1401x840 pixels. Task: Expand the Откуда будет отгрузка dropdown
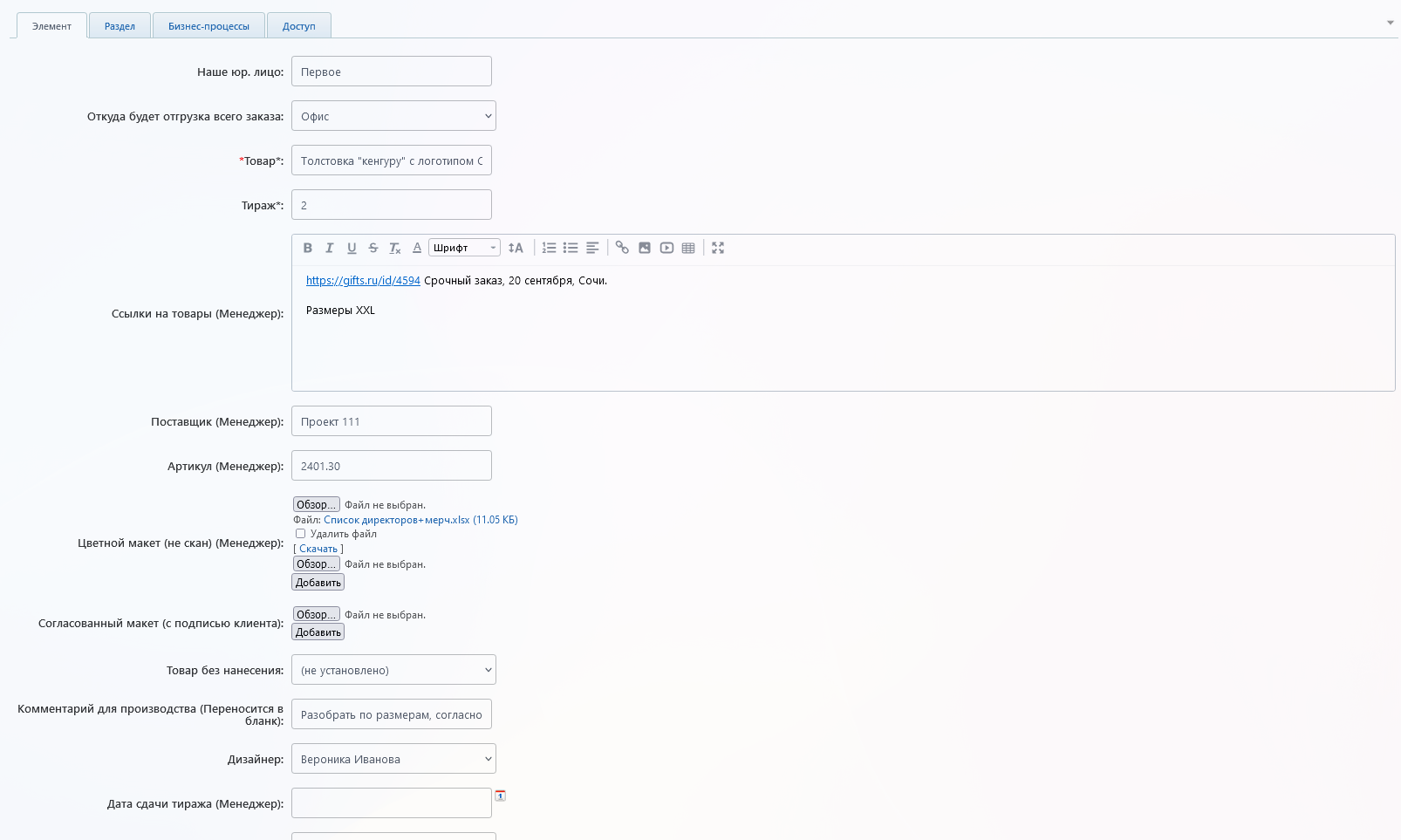(393, 116)
